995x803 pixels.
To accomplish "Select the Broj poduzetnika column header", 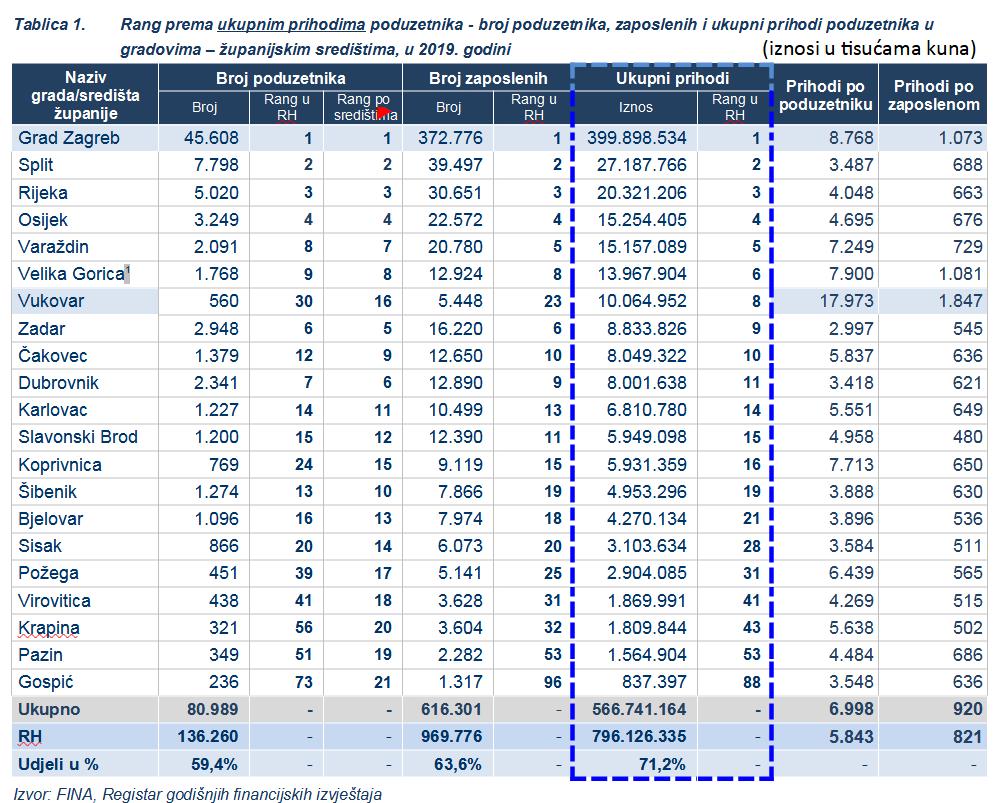I will [280, 78].
